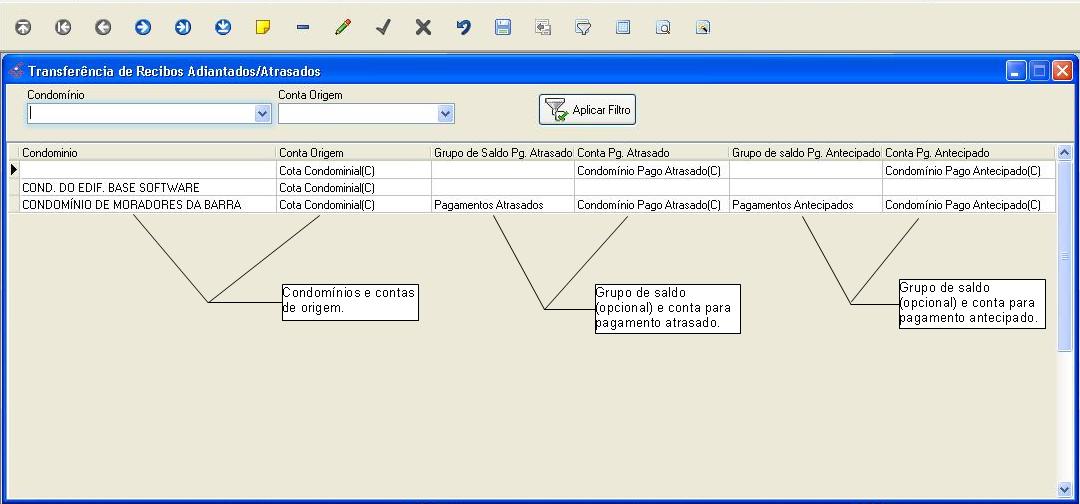
Task: Click the funnel filter toolbar icon
Action: 583,28
